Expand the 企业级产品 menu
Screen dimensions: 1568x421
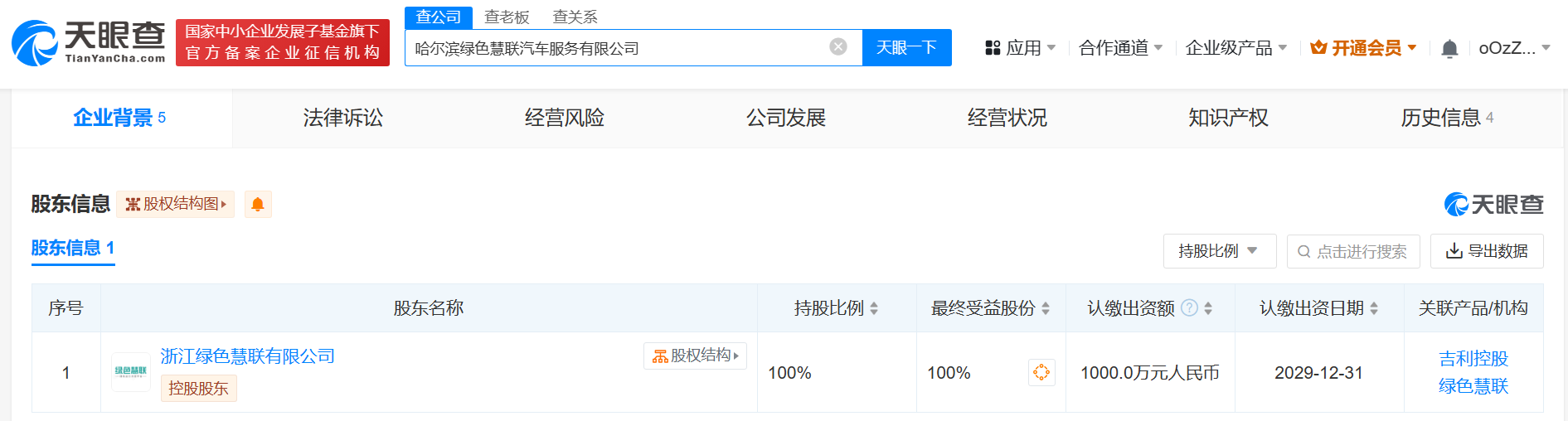tap(1235, 48)
